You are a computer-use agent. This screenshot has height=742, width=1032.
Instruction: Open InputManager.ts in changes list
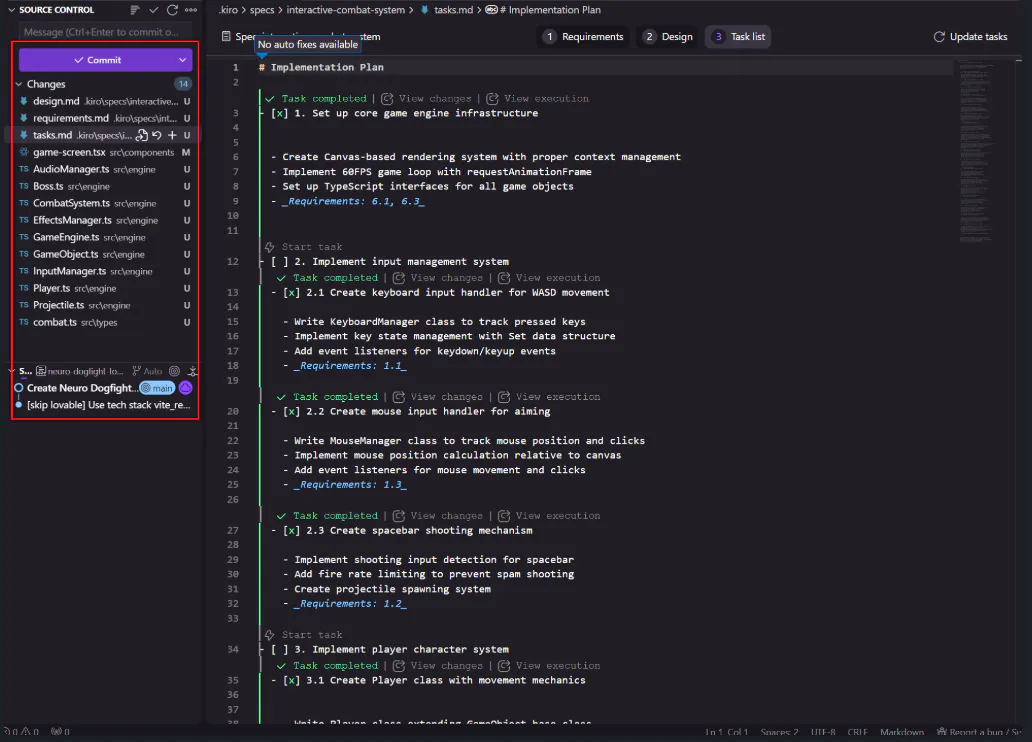point(103,271)
